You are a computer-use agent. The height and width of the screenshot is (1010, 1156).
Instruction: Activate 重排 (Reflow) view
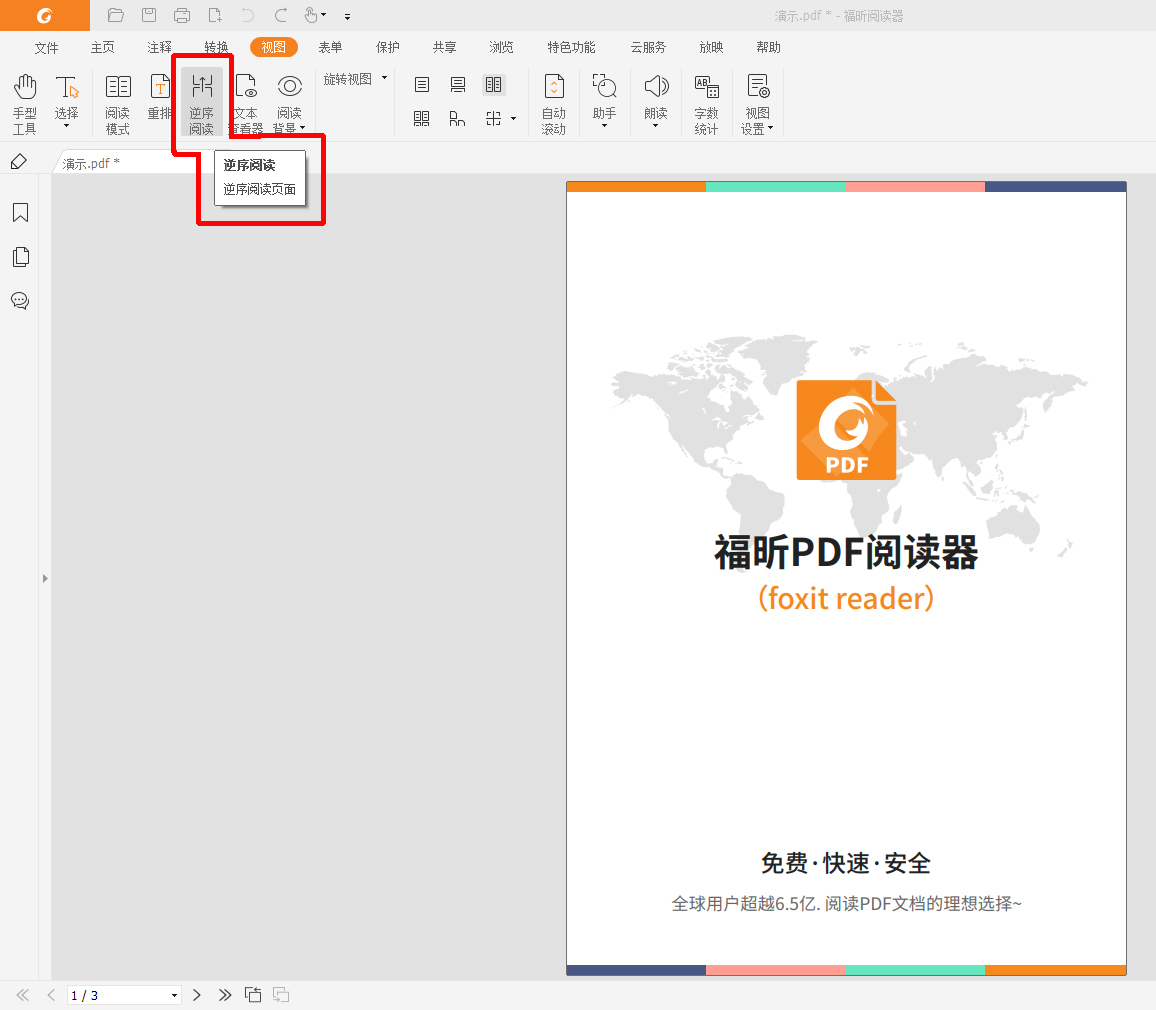[159, 100]
